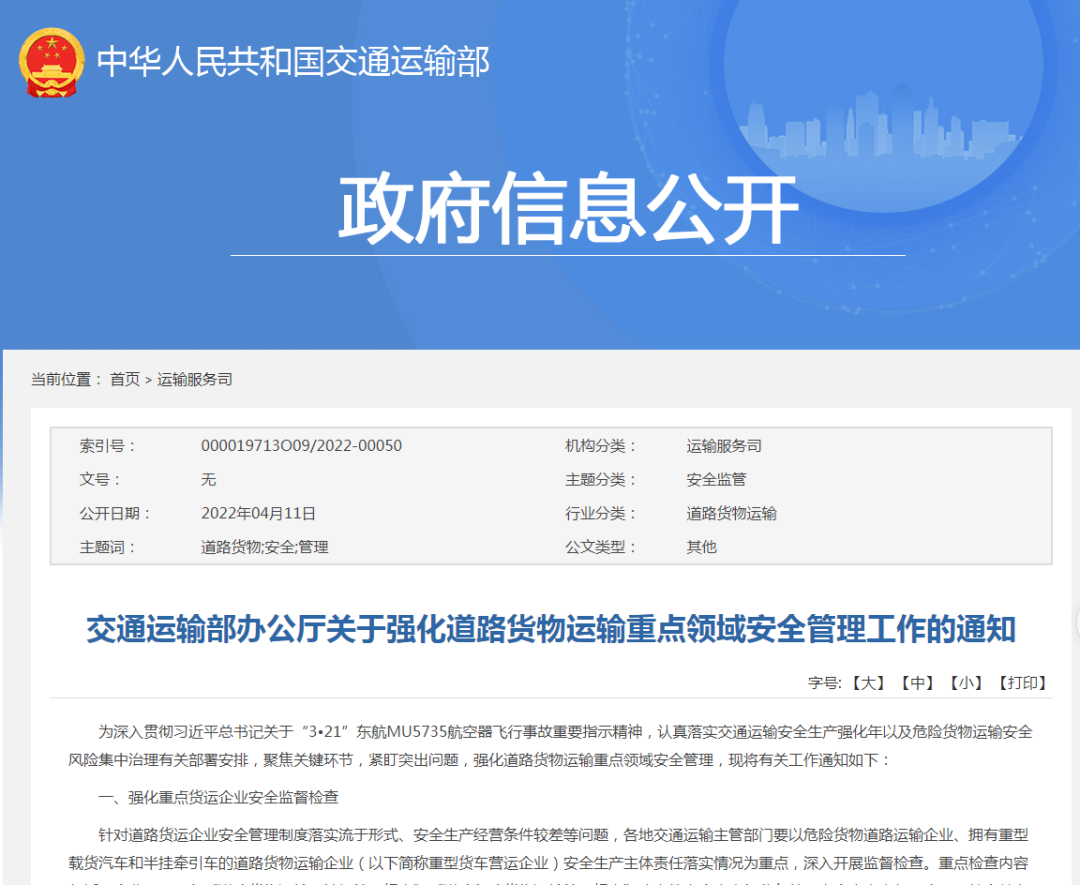Open the 中华人民共和国交通运输部 site title

point(293,62)
